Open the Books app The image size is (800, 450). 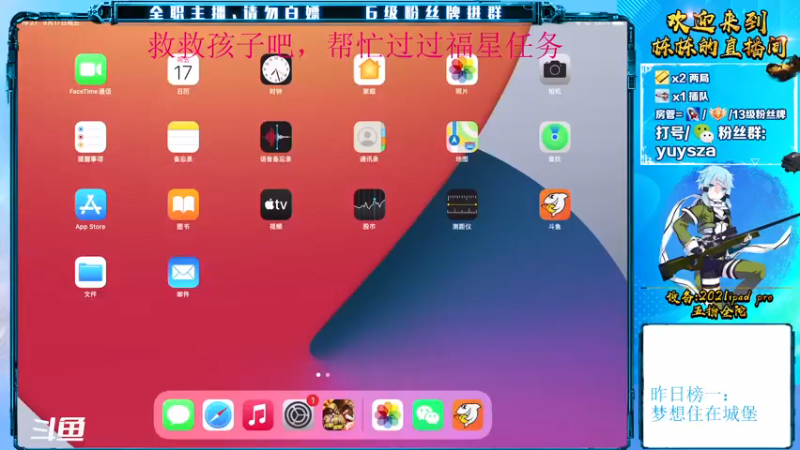(183, 205)
